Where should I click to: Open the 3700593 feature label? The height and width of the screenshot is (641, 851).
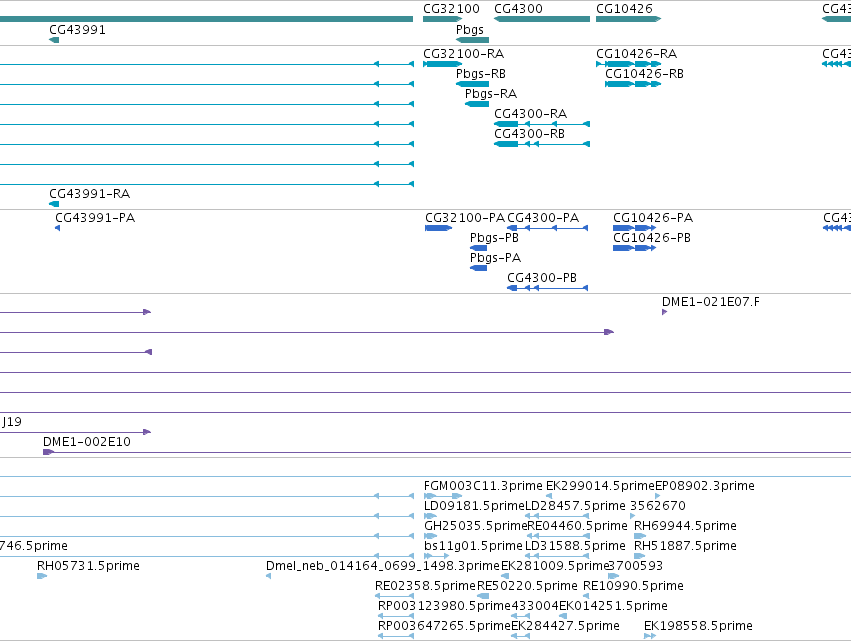point(636,566)
